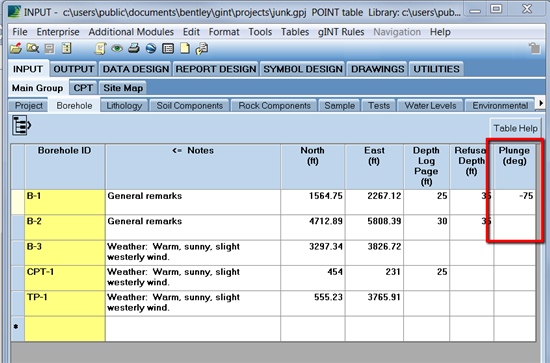Click the printer icon in toolbar
Image resolution: width=550 pixels, height=363 pixels.
(x=134, y=48)
